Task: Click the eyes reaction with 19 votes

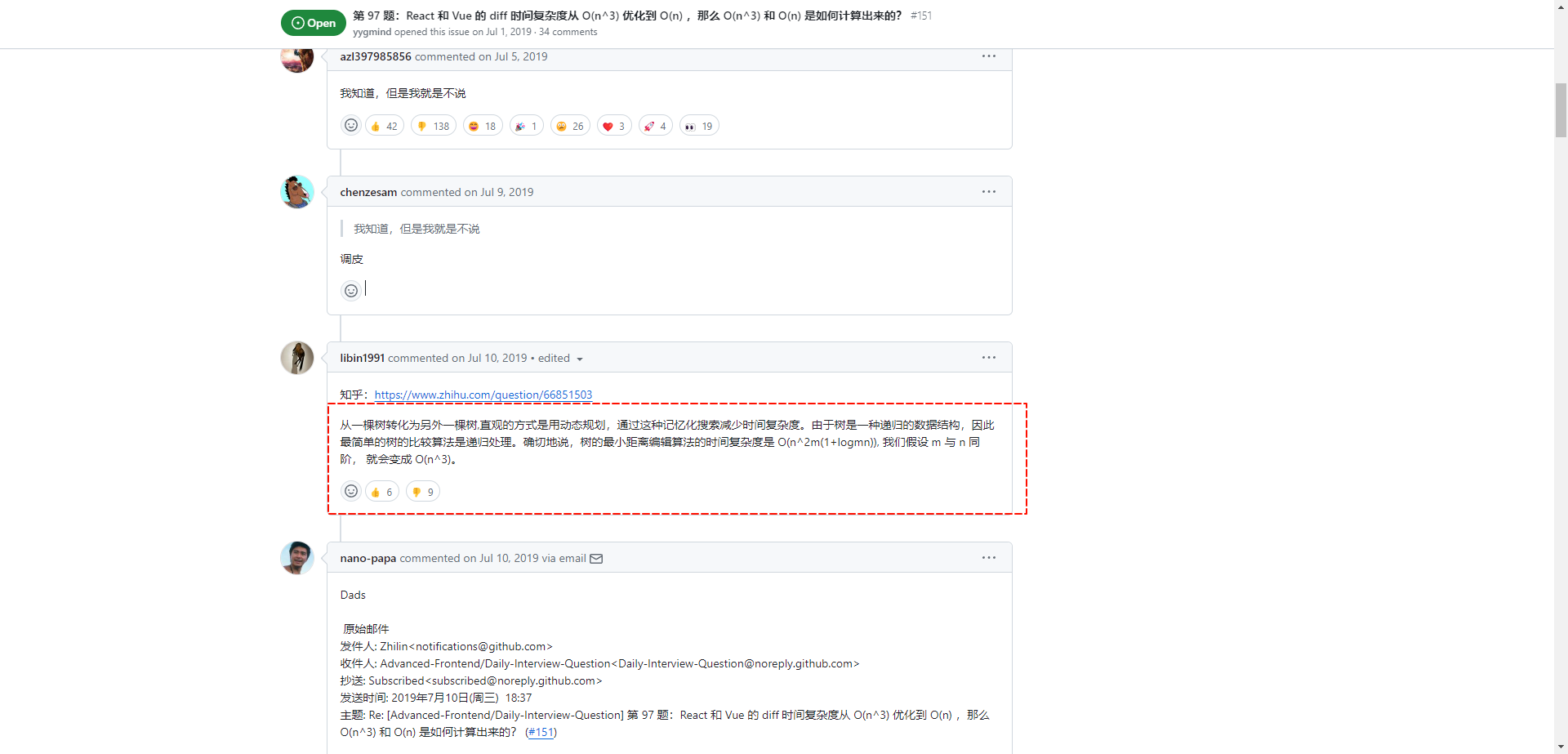Action: (699, 126)
